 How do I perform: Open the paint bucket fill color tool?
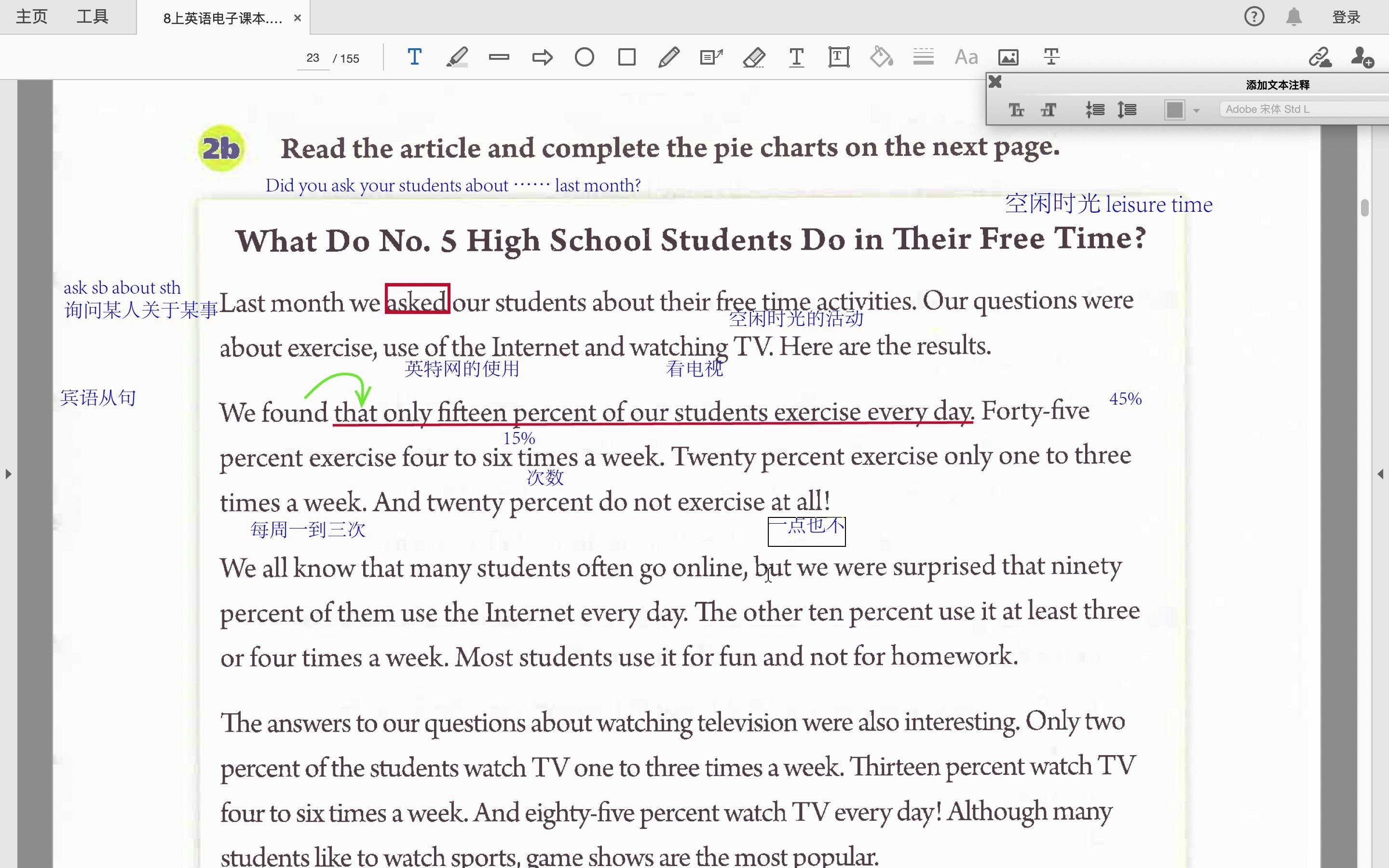coord(882,57)
